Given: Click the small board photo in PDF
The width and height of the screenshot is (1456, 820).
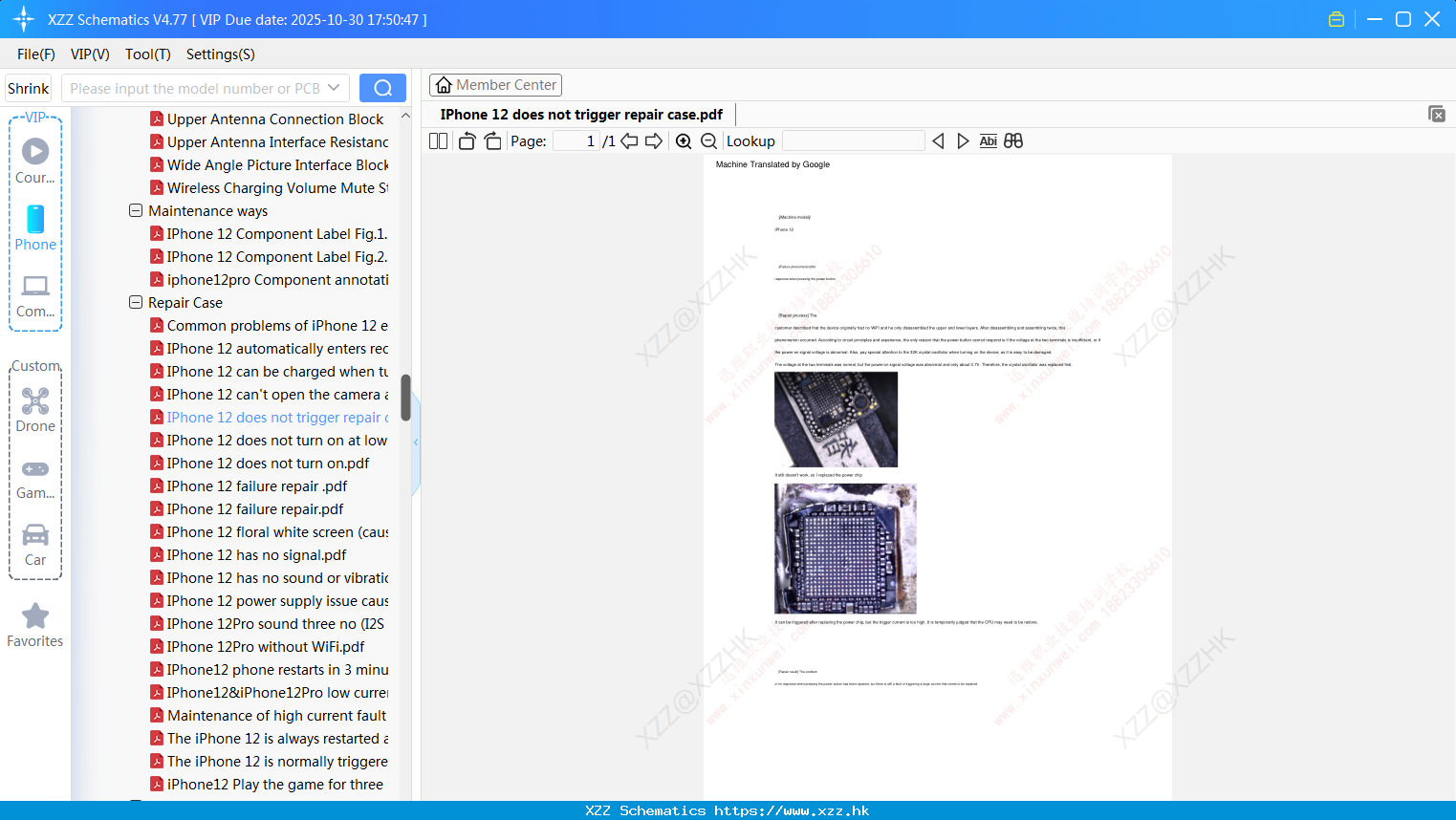Looking at the screenshot, I should pos(836,419).
